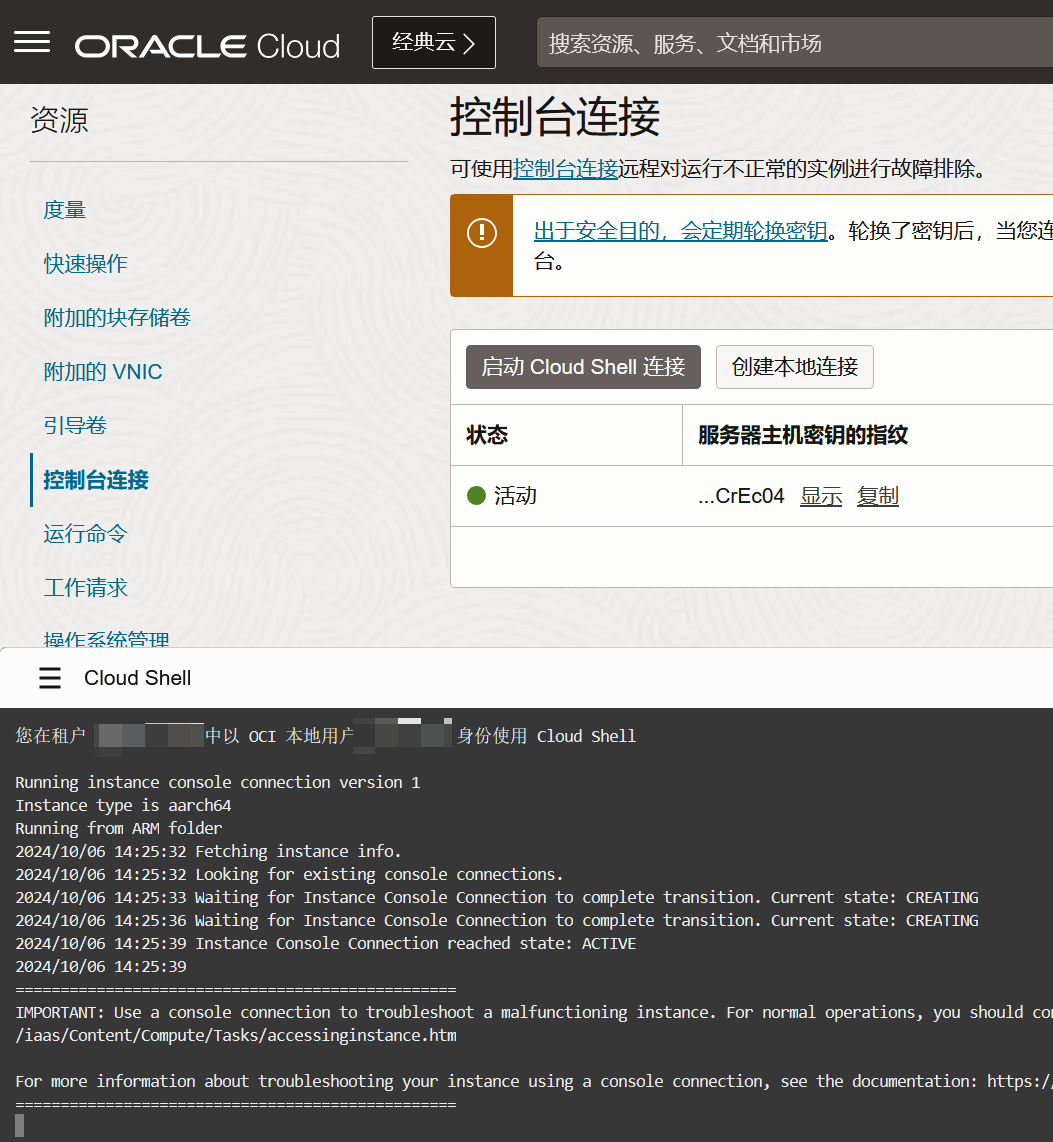Click the 'Instance type is aarch64' terminal line
The image size is (1053, 1142).
[123, 806]
